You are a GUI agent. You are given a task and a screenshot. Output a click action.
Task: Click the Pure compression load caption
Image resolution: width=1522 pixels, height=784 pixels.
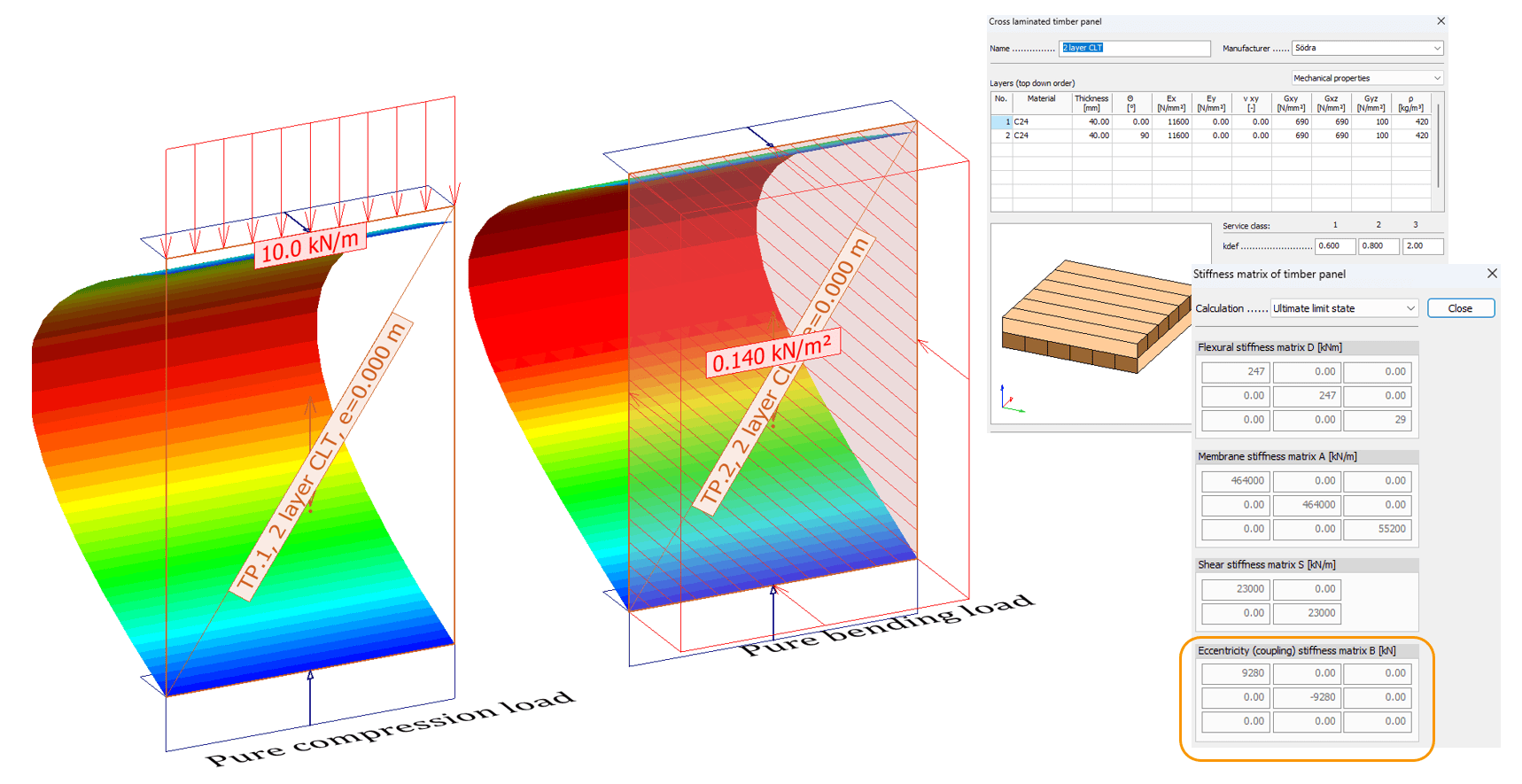(391, 728)
